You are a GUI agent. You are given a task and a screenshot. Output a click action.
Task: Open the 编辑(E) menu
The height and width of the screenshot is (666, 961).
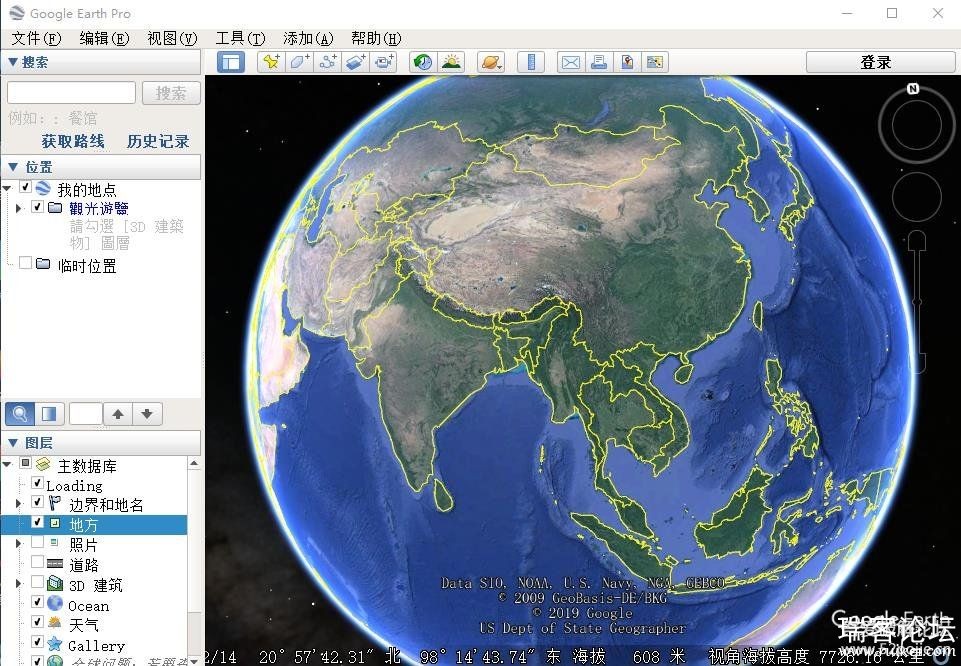click(x=104, y=39)
